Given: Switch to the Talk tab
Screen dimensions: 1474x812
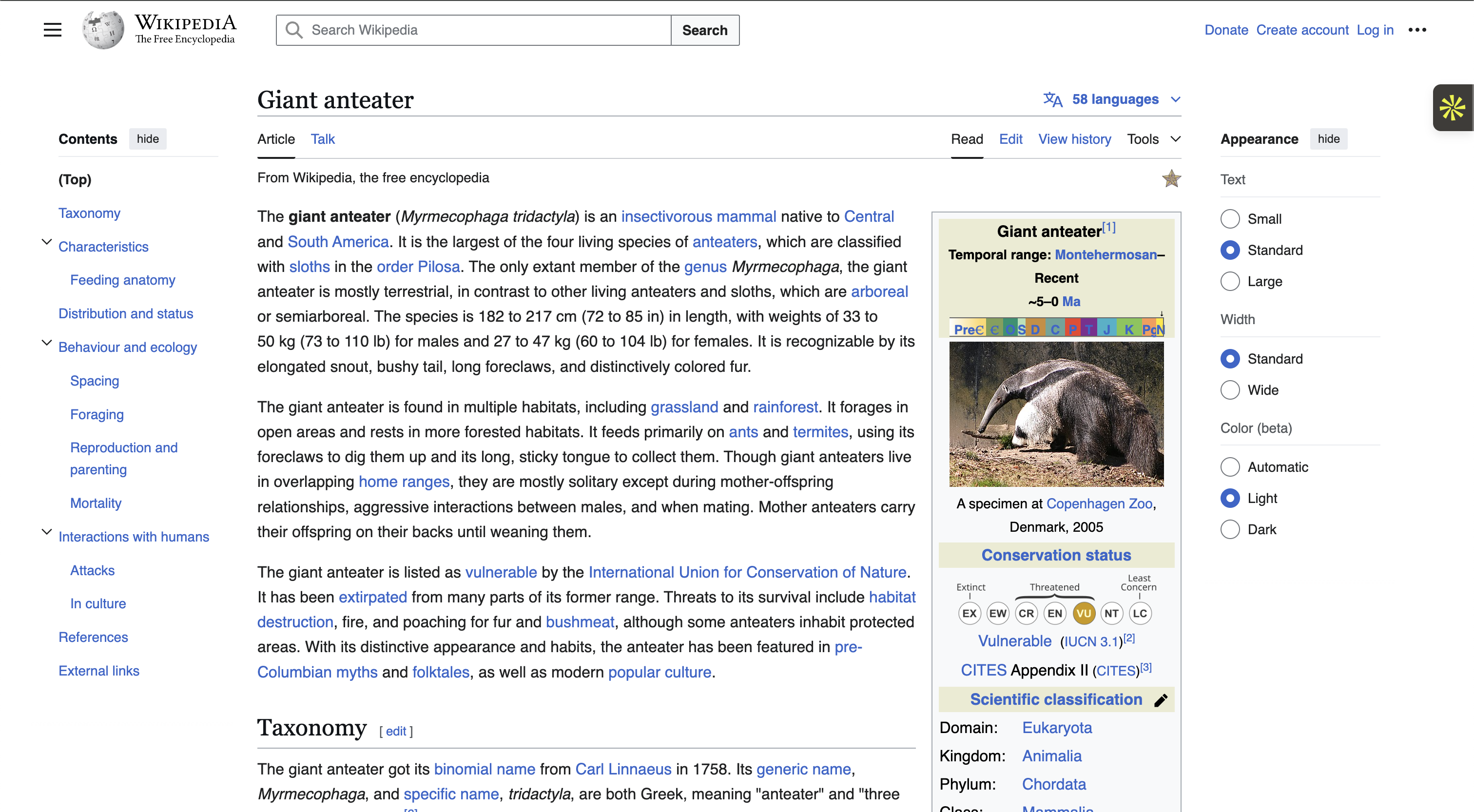Looking at the screenshot, I should pyautogui.click(x=323, y=139).
